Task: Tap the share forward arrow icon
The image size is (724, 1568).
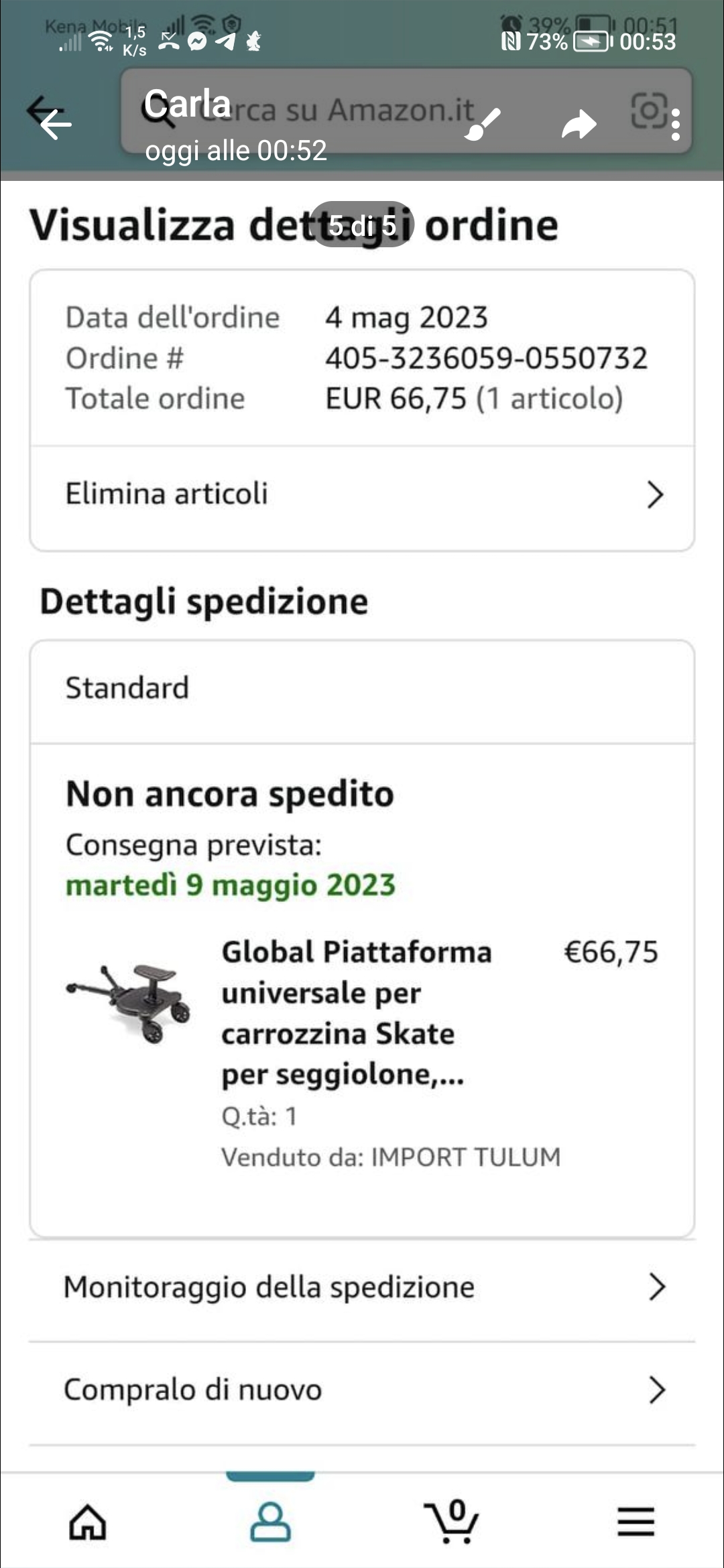Action: pos(579,124)
